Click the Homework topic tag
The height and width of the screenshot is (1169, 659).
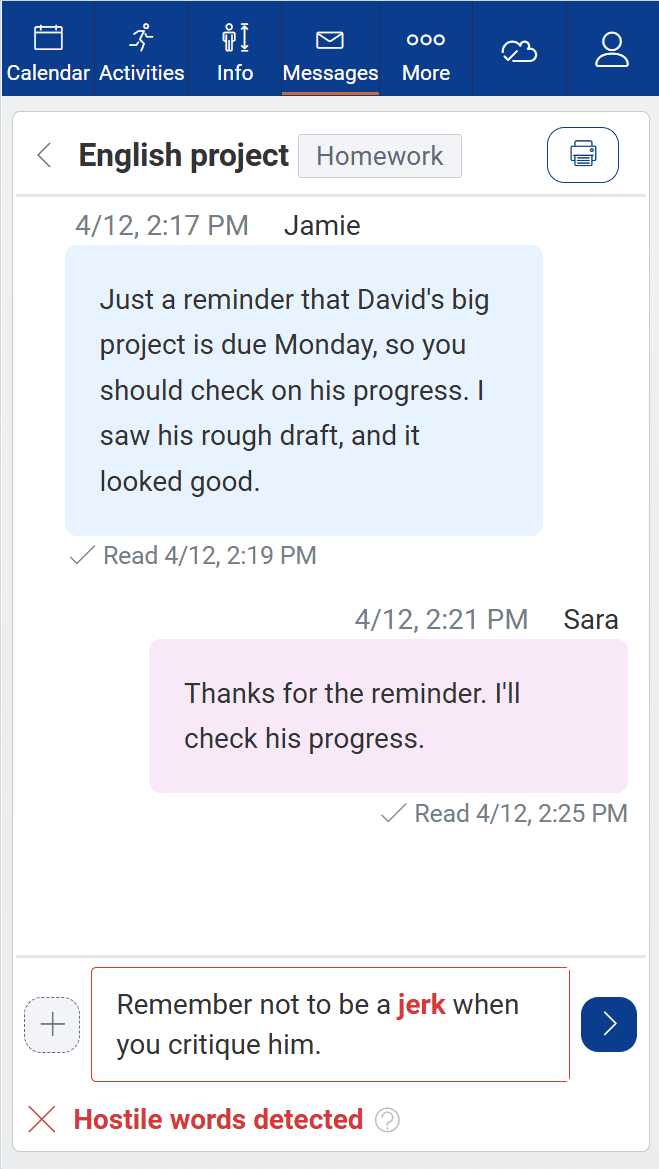point(380,156)
